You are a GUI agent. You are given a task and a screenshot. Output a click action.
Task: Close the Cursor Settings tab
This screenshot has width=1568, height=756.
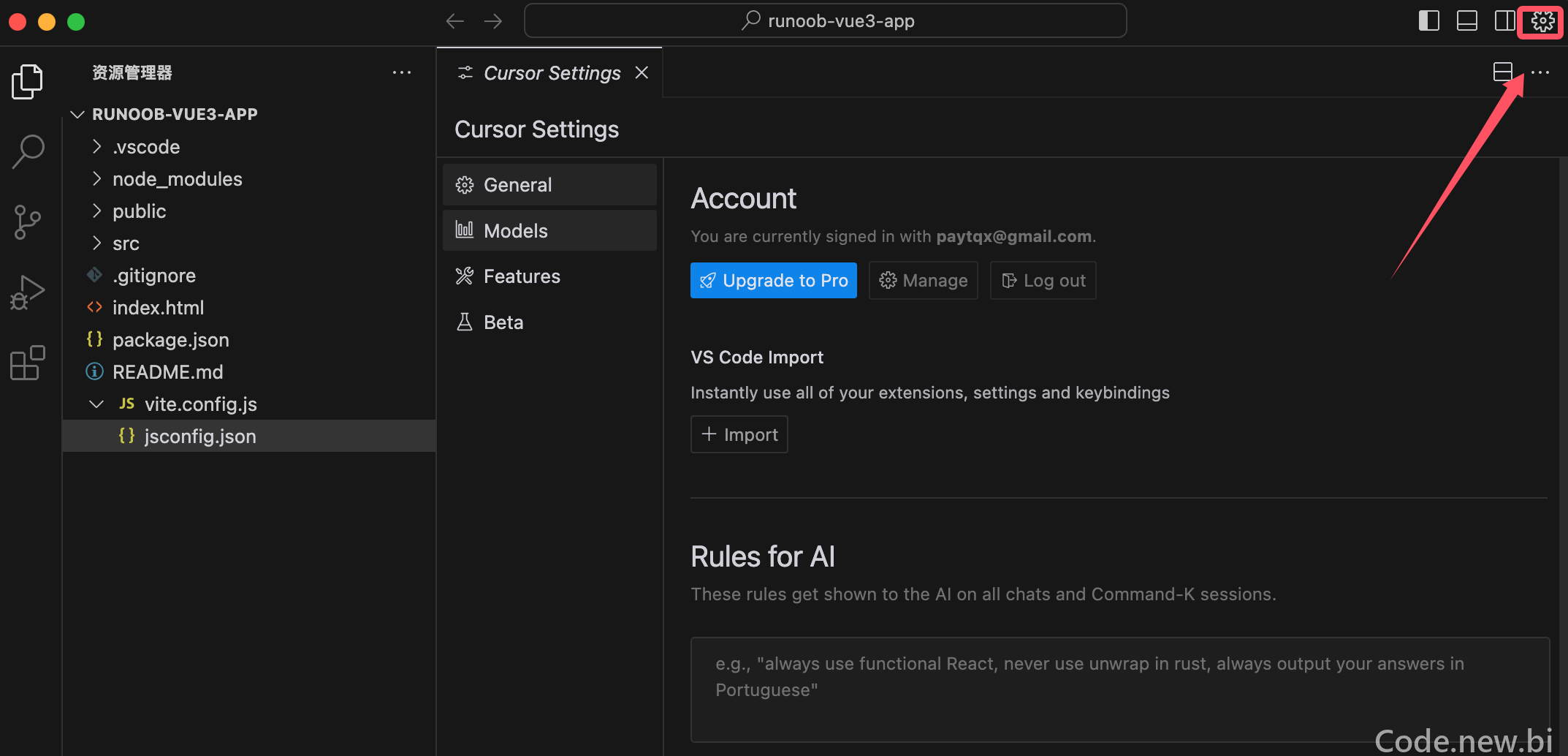(x=642, y=72)
